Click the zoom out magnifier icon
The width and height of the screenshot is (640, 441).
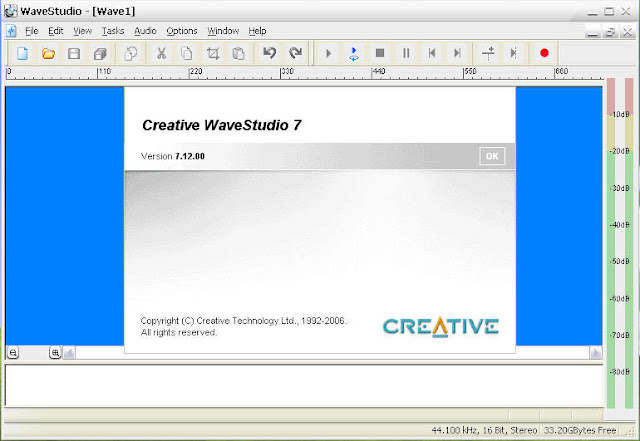13,352
